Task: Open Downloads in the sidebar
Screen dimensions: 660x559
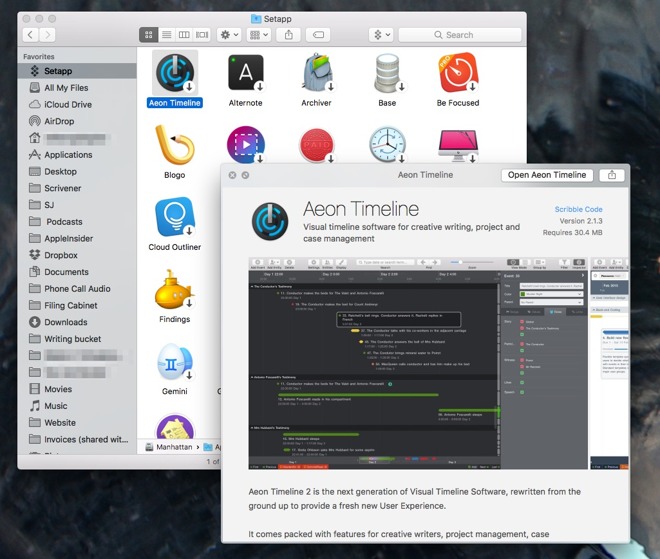Action: point(77,322)
